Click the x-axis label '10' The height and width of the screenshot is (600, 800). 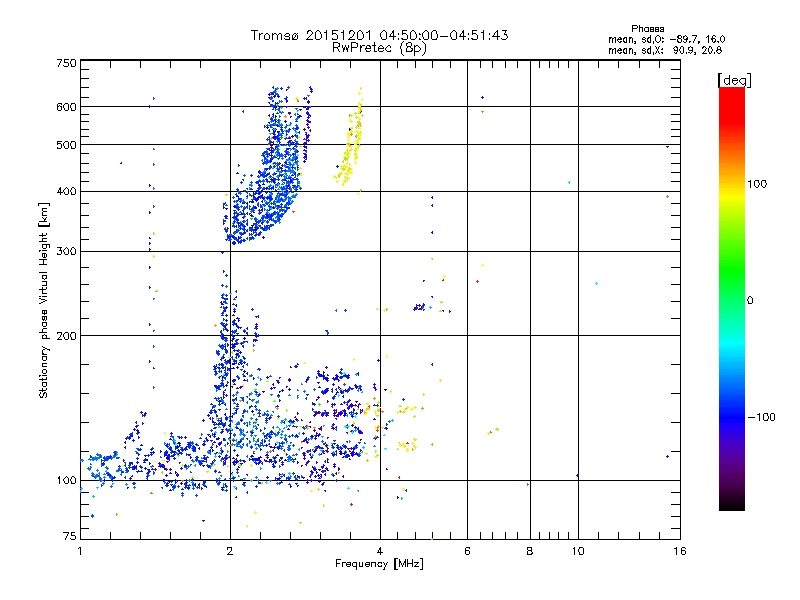(x=578, y=551)
